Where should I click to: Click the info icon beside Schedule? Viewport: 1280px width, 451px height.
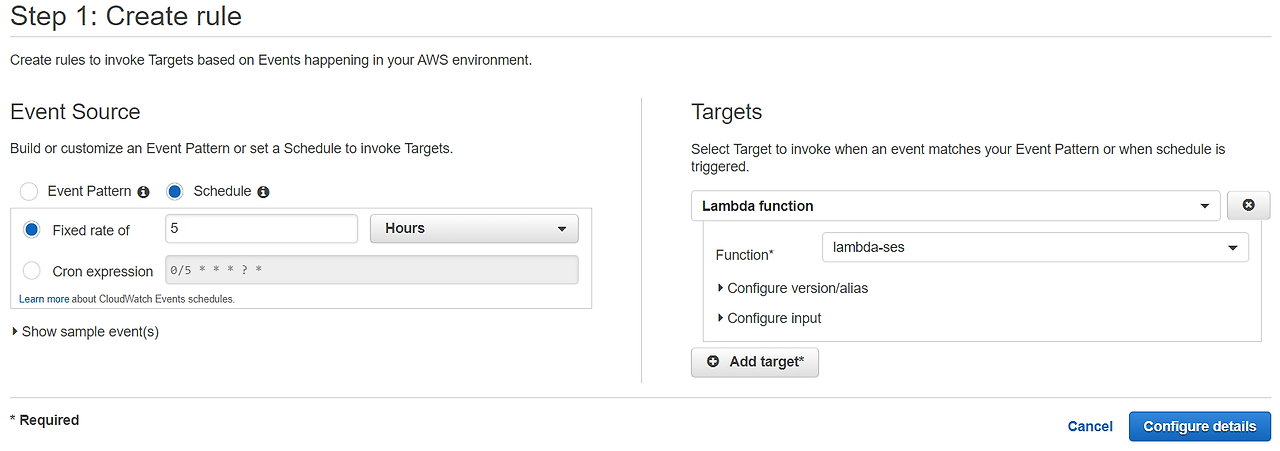pyautogui.click(x=263, y=191)
